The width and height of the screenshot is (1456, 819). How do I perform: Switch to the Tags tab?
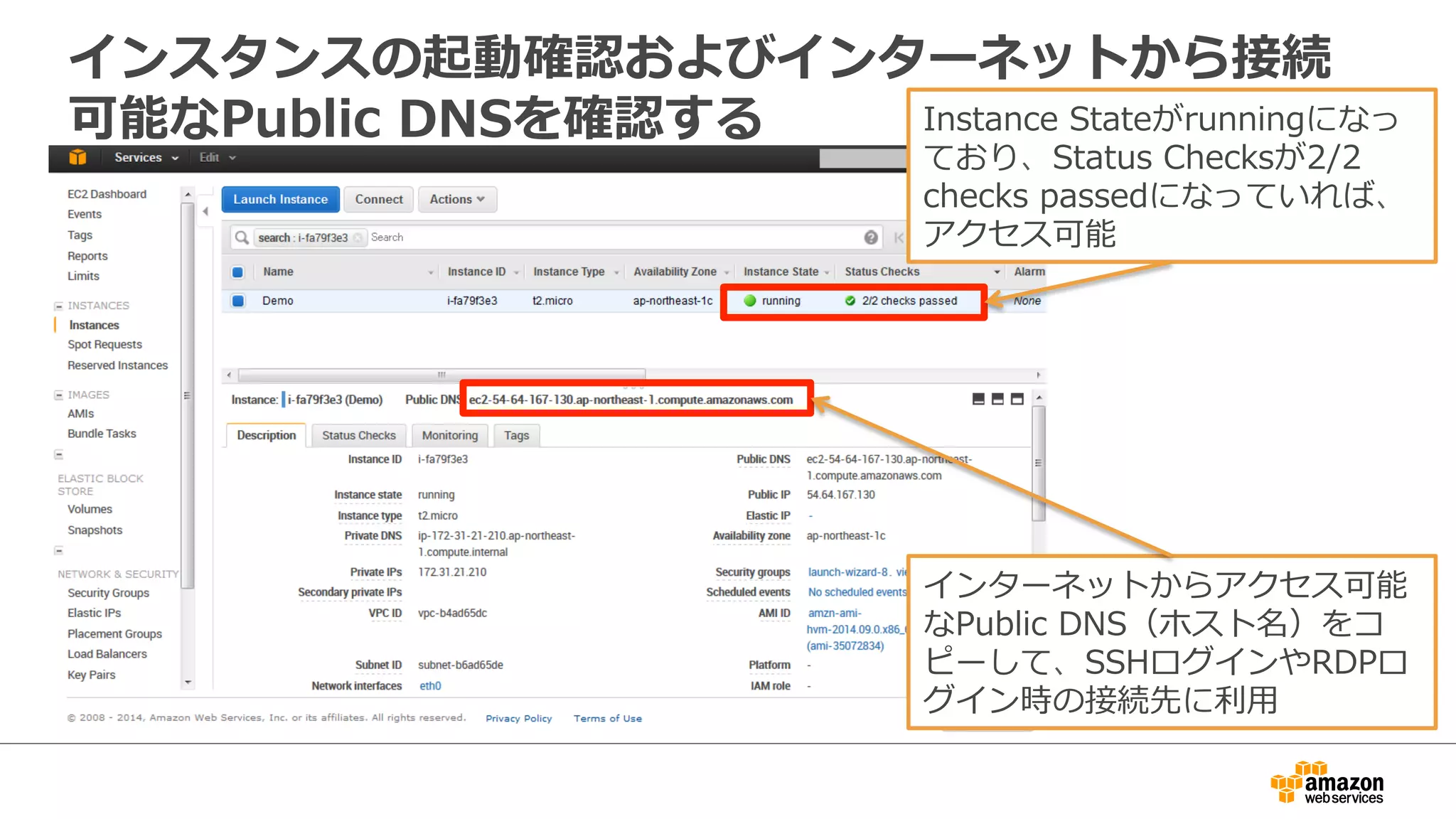[x=517, y=436]
